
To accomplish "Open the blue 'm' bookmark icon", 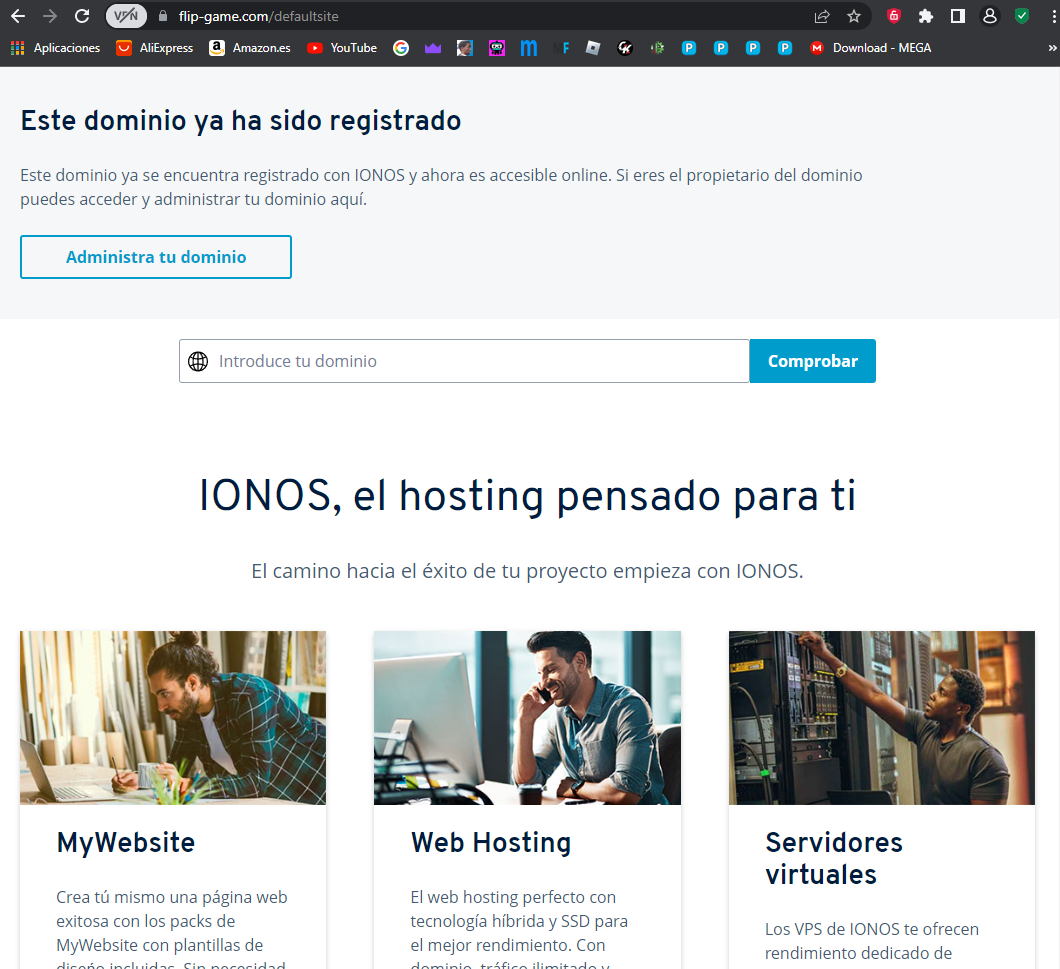I will 529,48.
